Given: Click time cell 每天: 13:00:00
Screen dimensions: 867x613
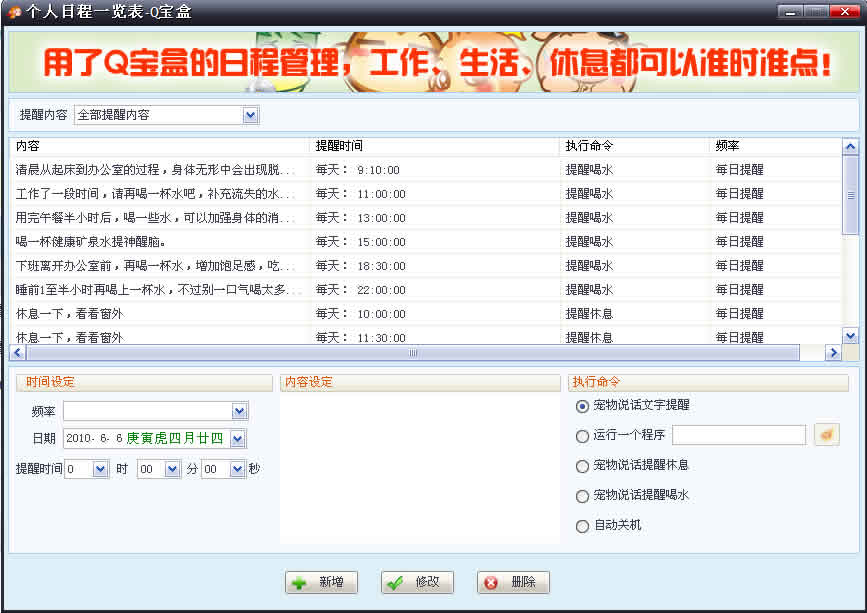Looking at the screenshot, I should click(361, 218).
